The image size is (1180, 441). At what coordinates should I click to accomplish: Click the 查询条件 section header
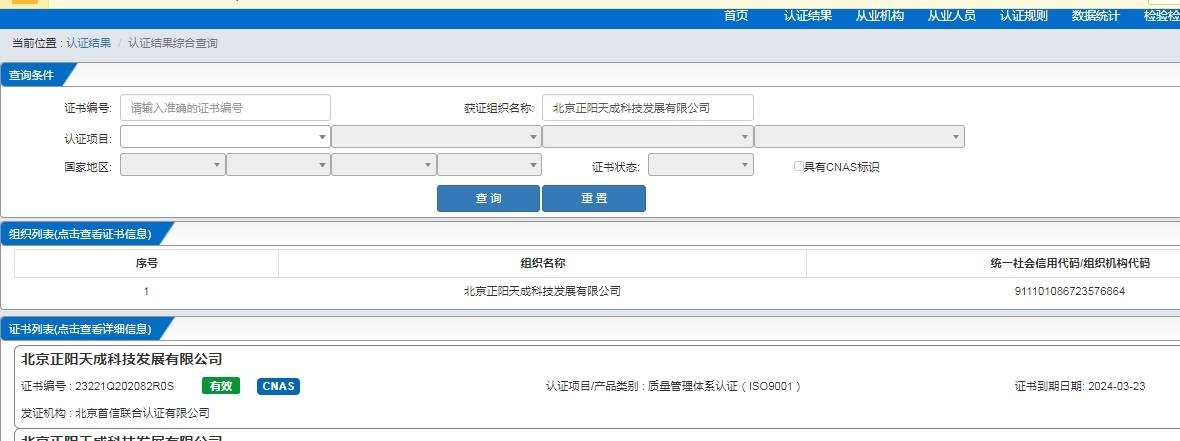[x=32, y=75]
